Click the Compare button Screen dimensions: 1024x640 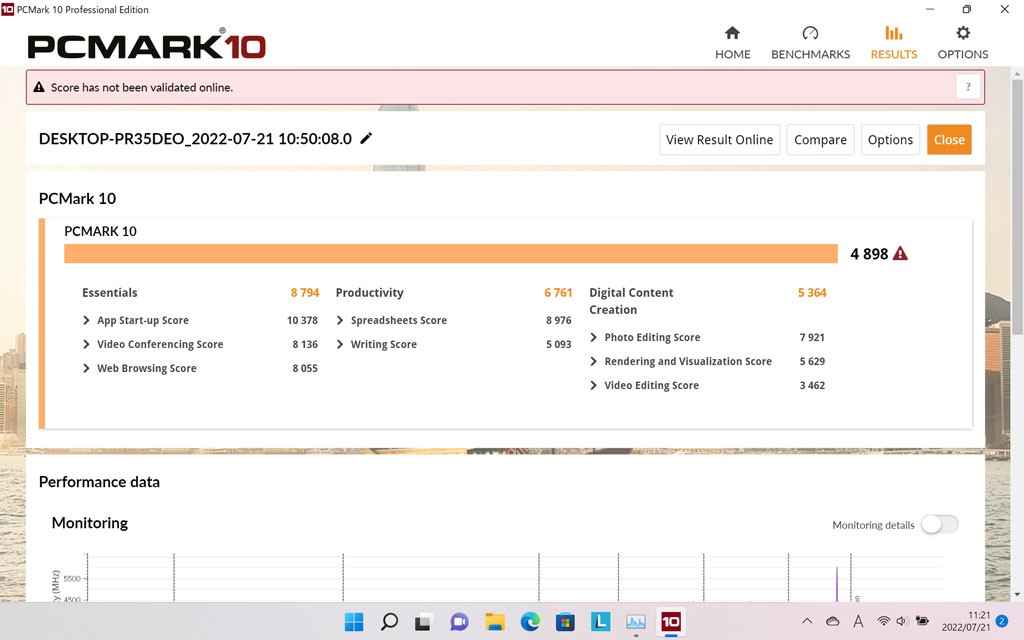[820, 140]
